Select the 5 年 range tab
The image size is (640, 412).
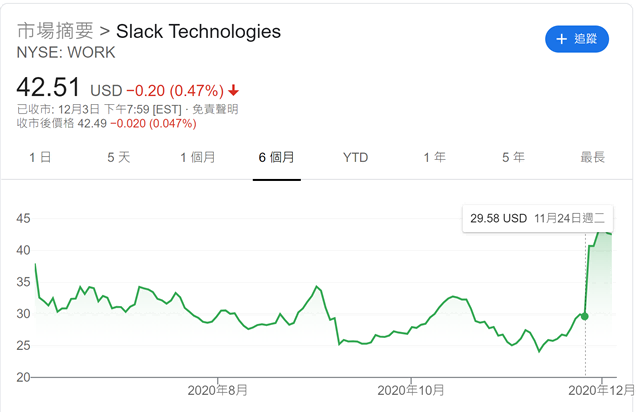(513, 157)
